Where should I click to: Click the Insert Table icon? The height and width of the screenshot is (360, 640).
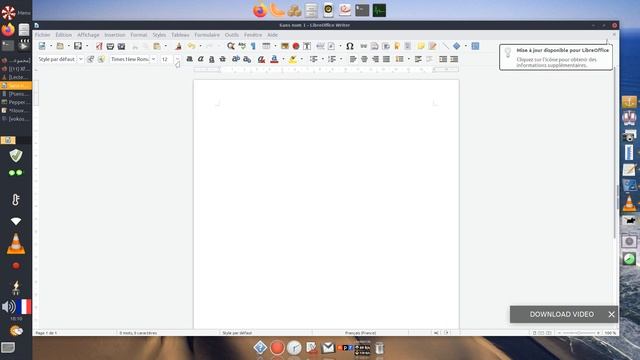click(x=266, y=46)
